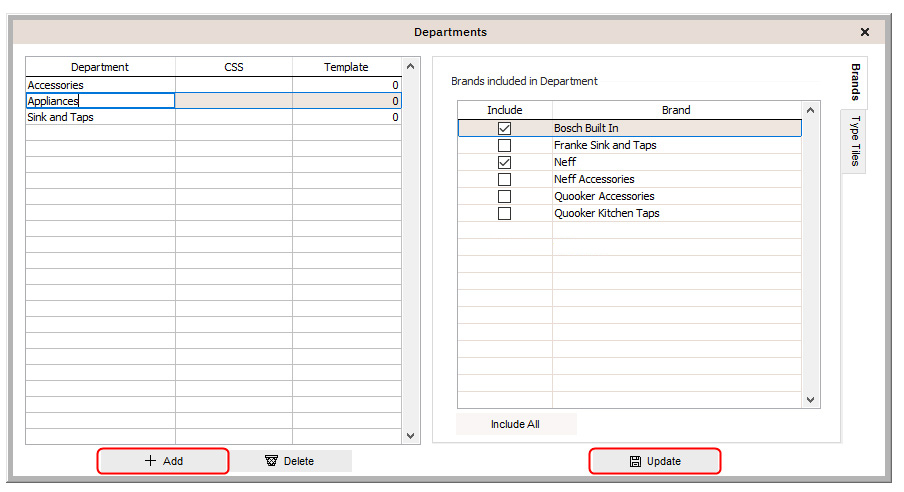Viewport: 904px width, 492px height.
Task: Tick the Quooker Accessories checkbox
Action: [504, 196]
